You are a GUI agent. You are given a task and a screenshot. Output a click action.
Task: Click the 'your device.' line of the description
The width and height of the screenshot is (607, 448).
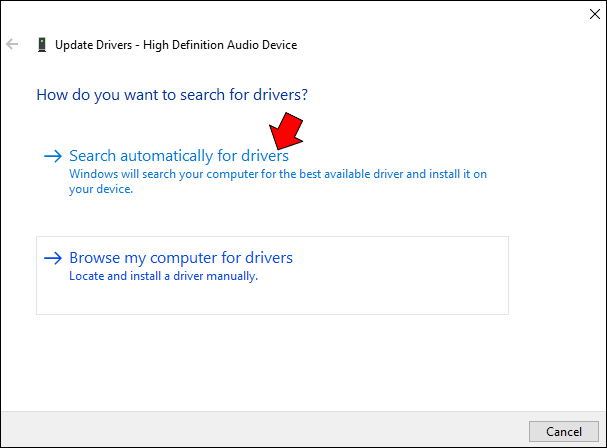point(101,189)
